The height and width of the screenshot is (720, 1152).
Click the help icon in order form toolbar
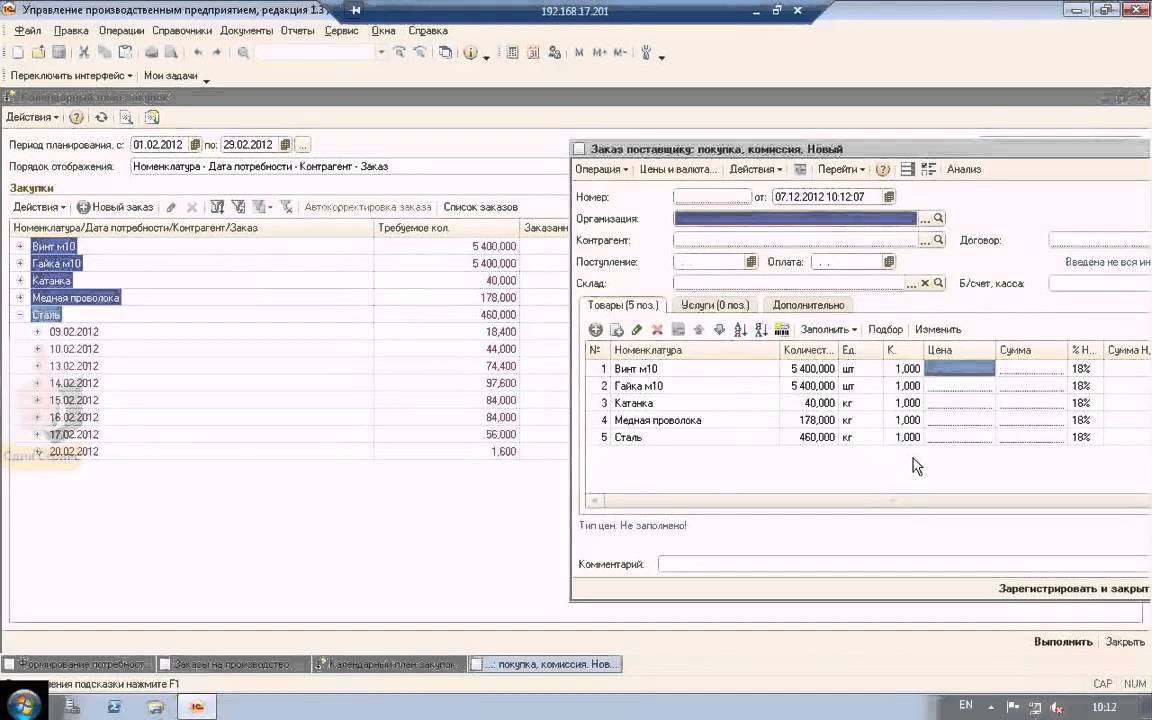click(x=883, y=170)
